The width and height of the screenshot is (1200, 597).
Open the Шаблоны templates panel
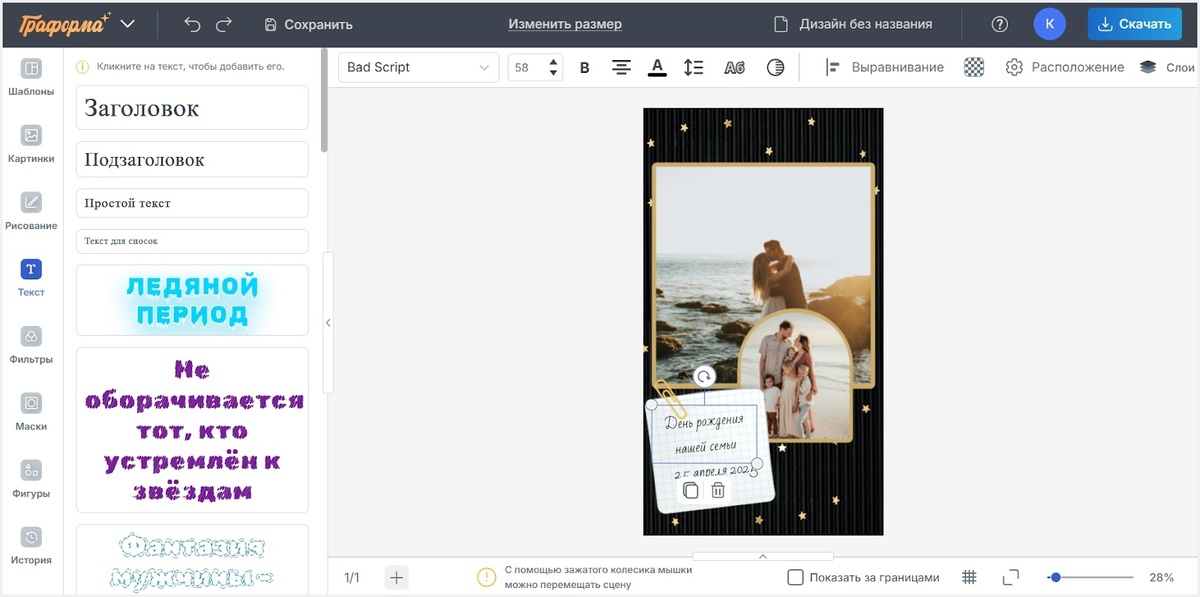point(31,77)
